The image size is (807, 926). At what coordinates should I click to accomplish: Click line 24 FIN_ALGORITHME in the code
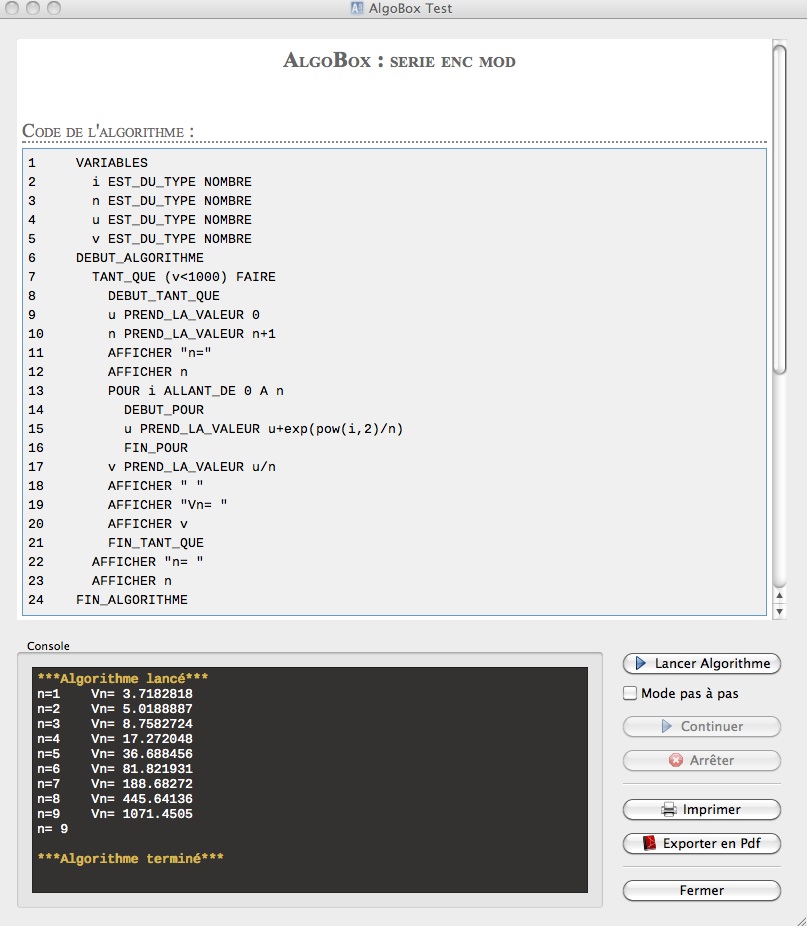click(x=131, y=600)
